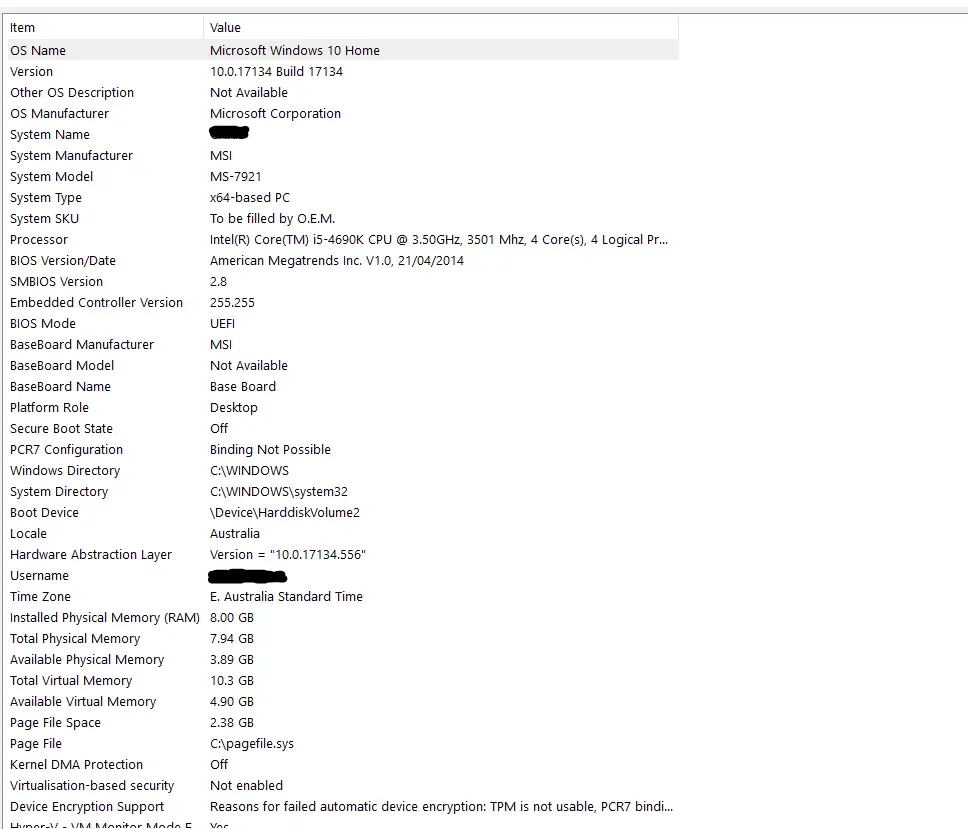Click the value C:\pagefile.sys
Image resolution: width=968 pixels, height=829 pixels.
coord(252,743)
